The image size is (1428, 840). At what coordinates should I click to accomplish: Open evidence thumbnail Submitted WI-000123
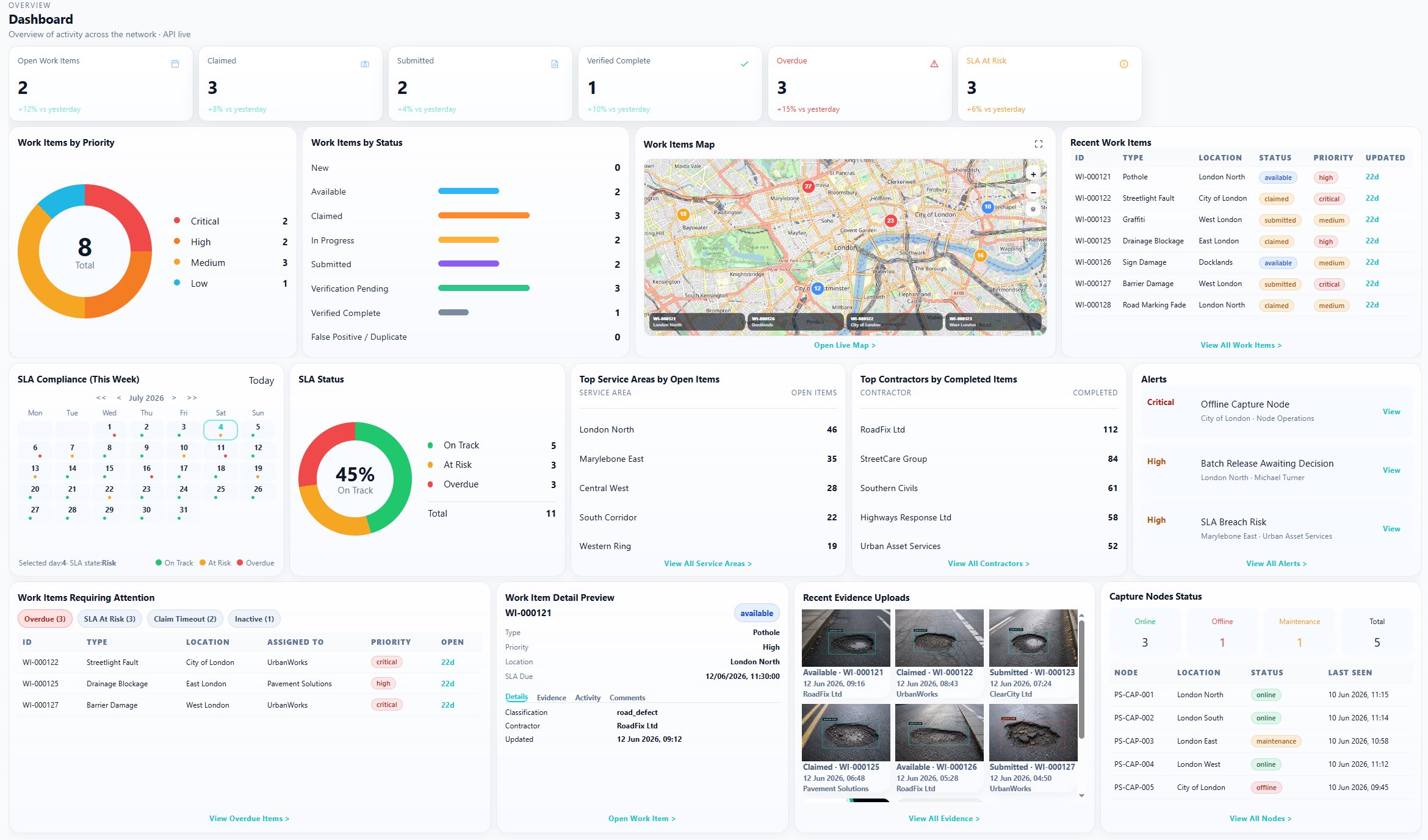pos(1033,637)
